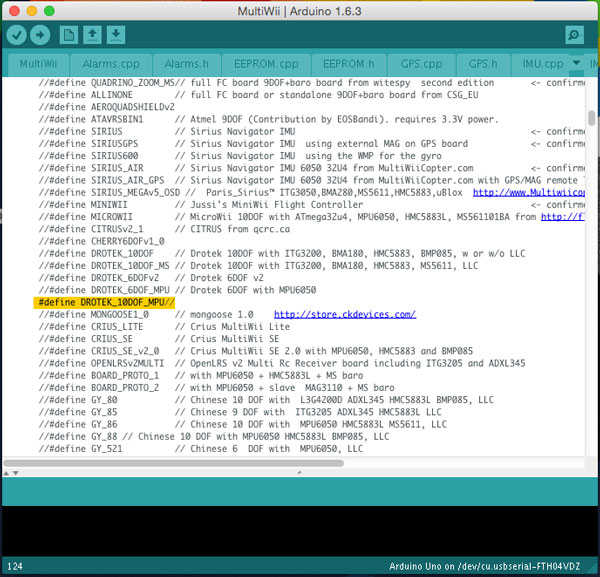
Task: Expand the tab list dropdown arrow
Action: point(576,62)
